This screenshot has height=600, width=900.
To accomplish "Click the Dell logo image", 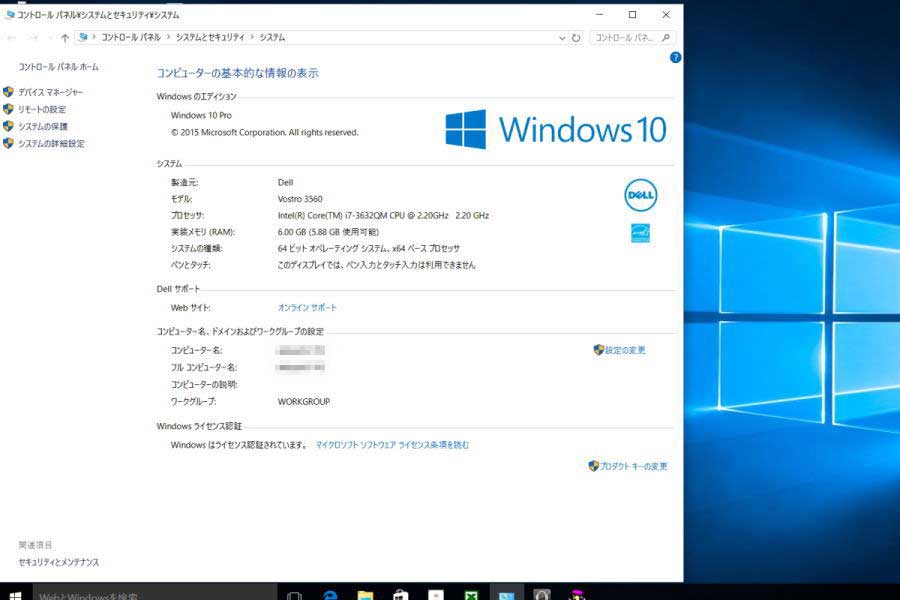I will tap(641, 195).
